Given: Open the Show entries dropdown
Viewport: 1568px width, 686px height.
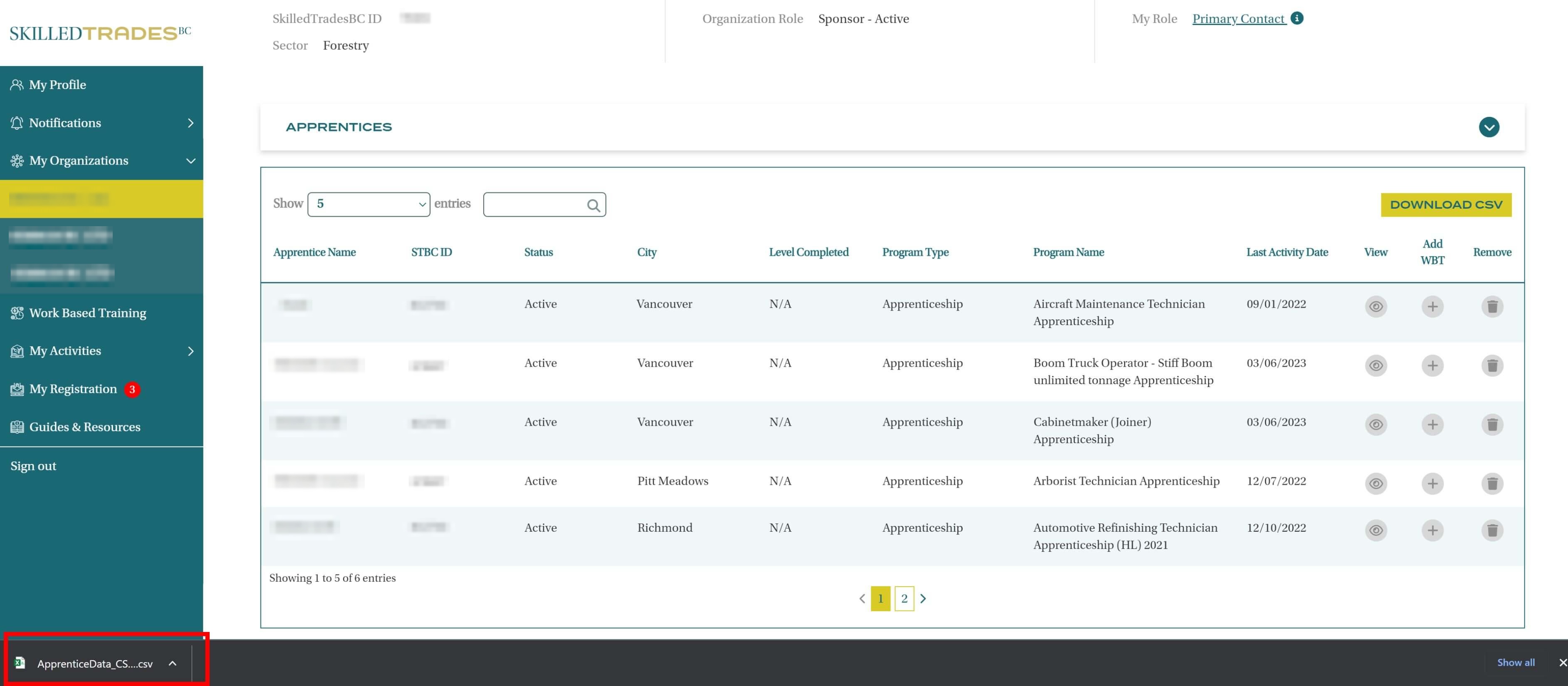Looking at the screenshot, I should [369, 204].
